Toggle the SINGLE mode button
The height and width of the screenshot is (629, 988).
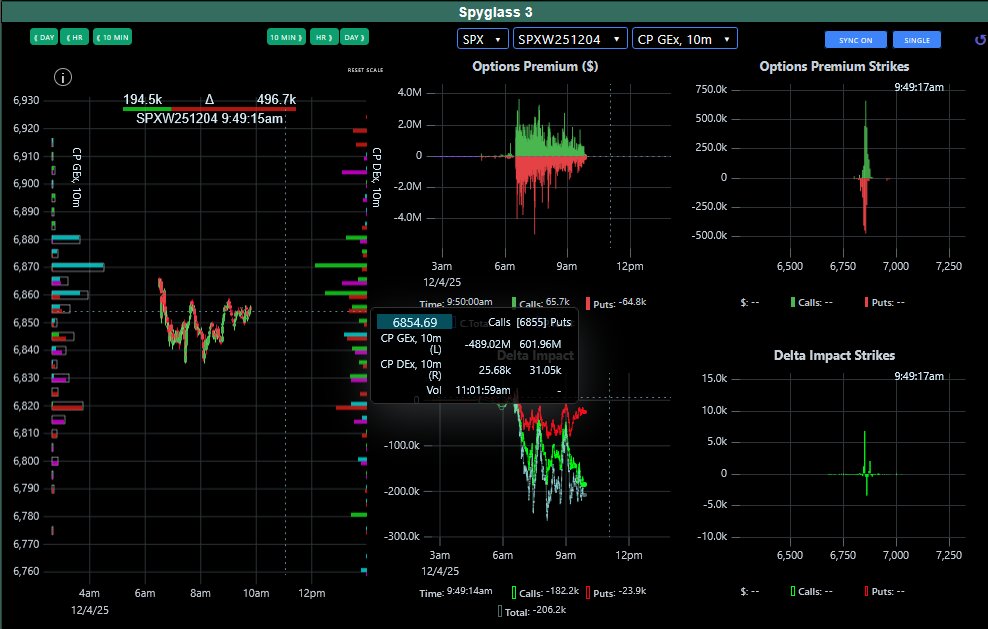[x=917, y=40]
